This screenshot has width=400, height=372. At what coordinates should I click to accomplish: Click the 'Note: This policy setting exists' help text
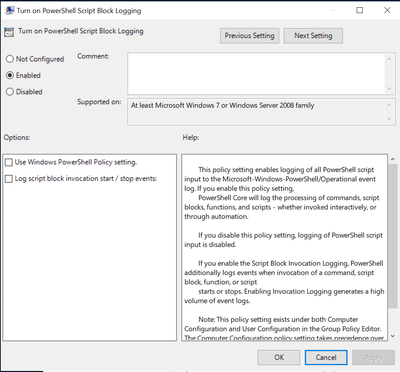pyautogui.click(x=283, y=329)
